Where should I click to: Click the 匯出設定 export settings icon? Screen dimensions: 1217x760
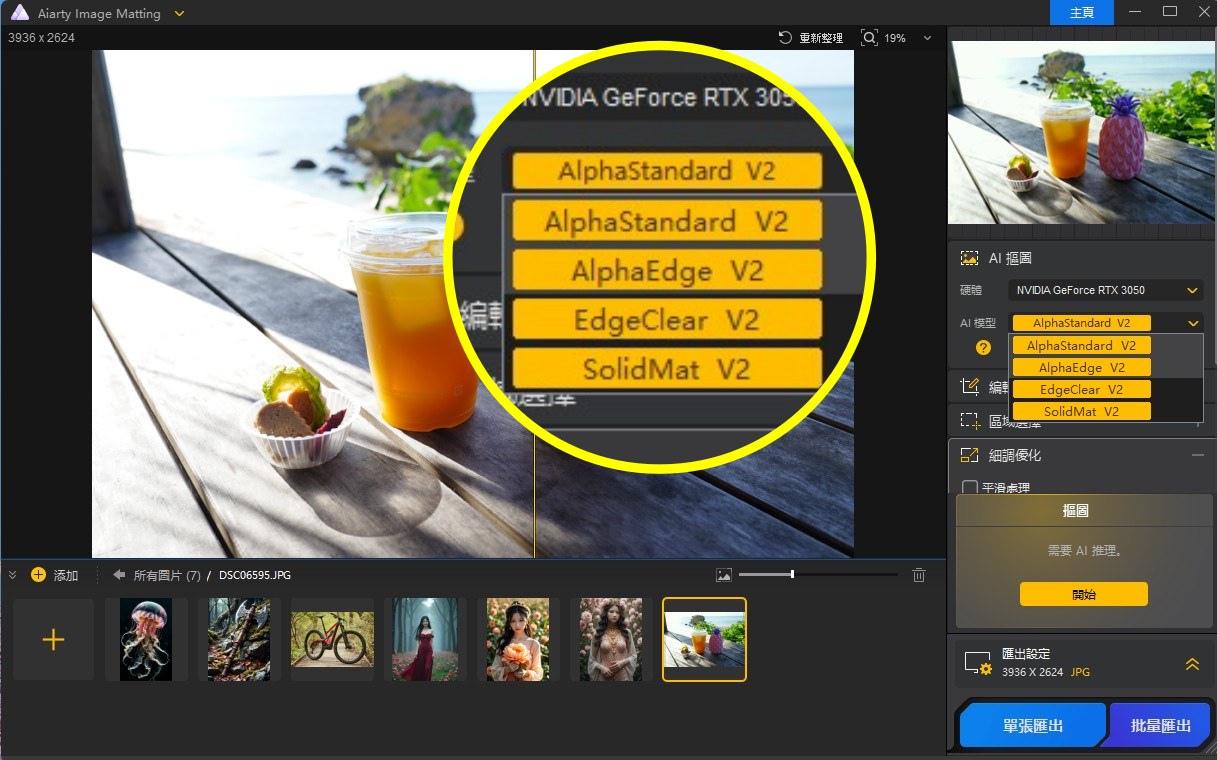tap(977, 663)
